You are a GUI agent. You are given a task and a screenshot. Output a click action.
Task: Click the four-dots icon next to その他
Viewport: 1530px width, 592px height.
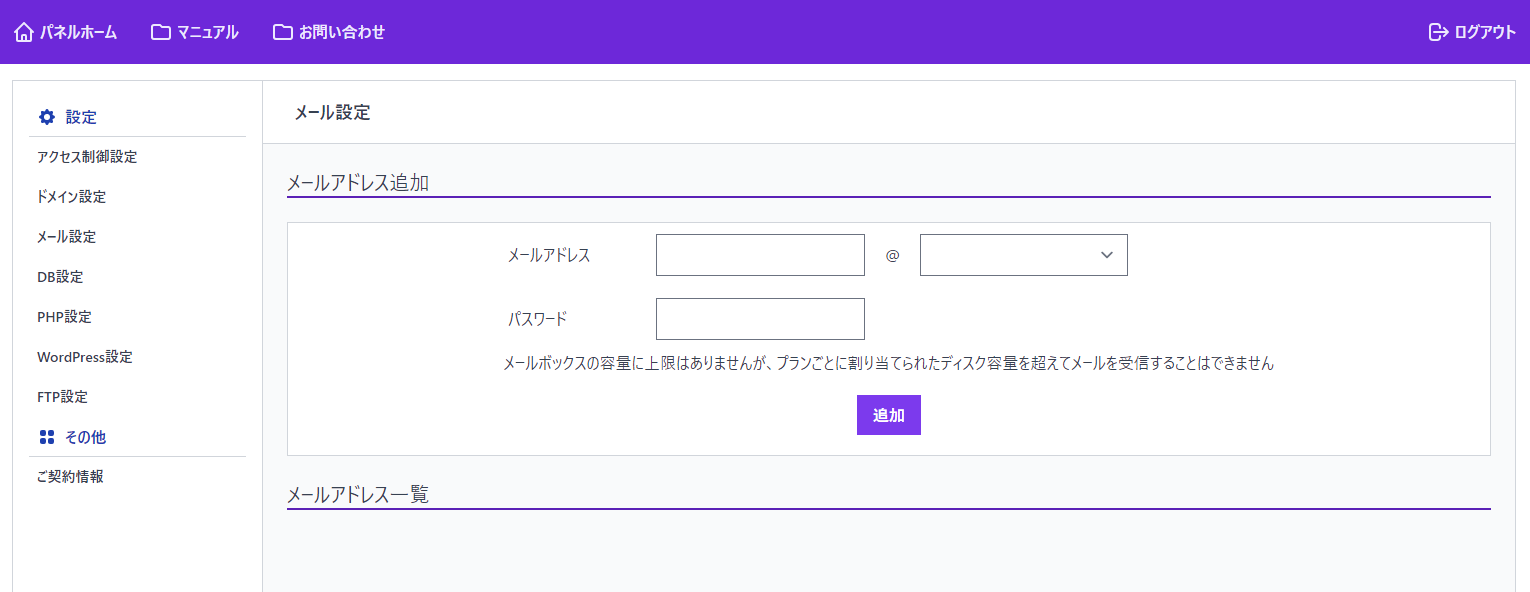click(47, 437)
